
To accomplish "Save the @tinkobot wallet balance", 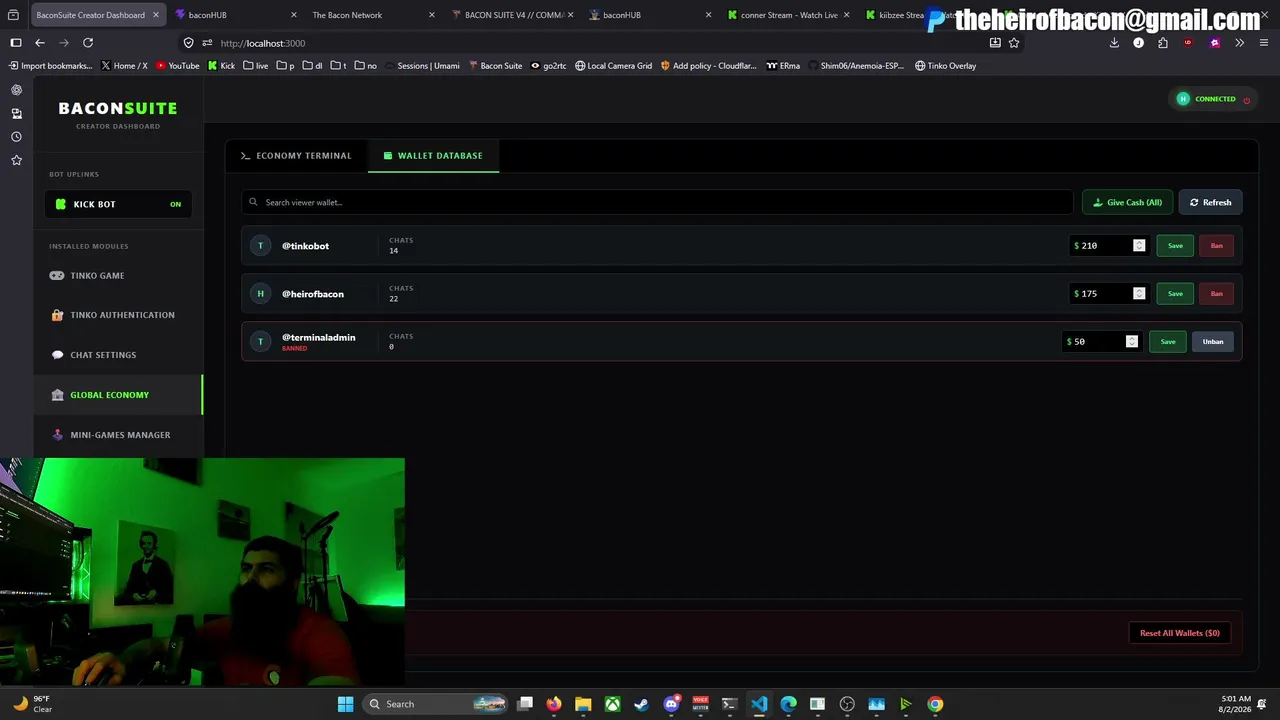I will click(1175, 246).
